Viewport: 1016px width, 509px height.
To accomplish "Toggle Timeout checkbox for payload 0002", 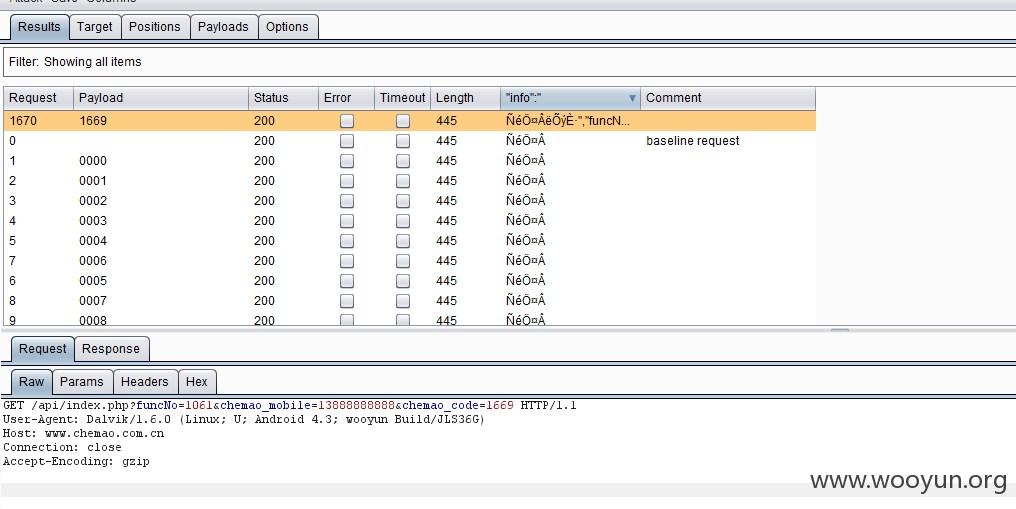I will point(403,201).
